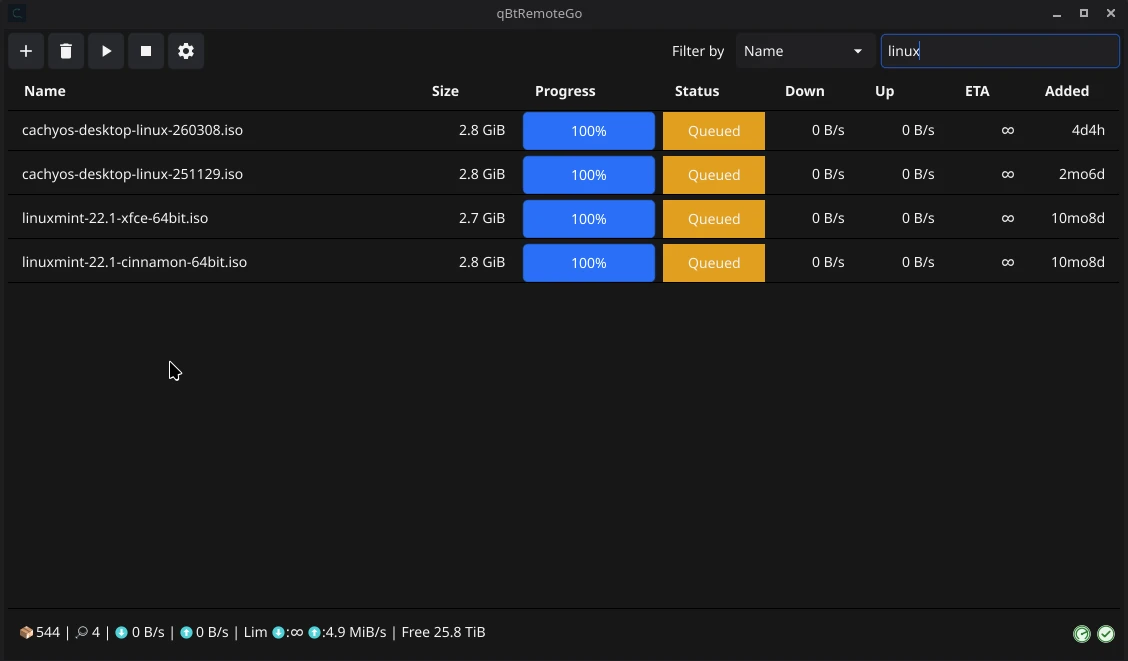Image resolution: width=1128 pixels, height=661 pixels.
Task: Select linuxmint-22.1-xfce-64bit.iso row name
Action: coord(115,218)
